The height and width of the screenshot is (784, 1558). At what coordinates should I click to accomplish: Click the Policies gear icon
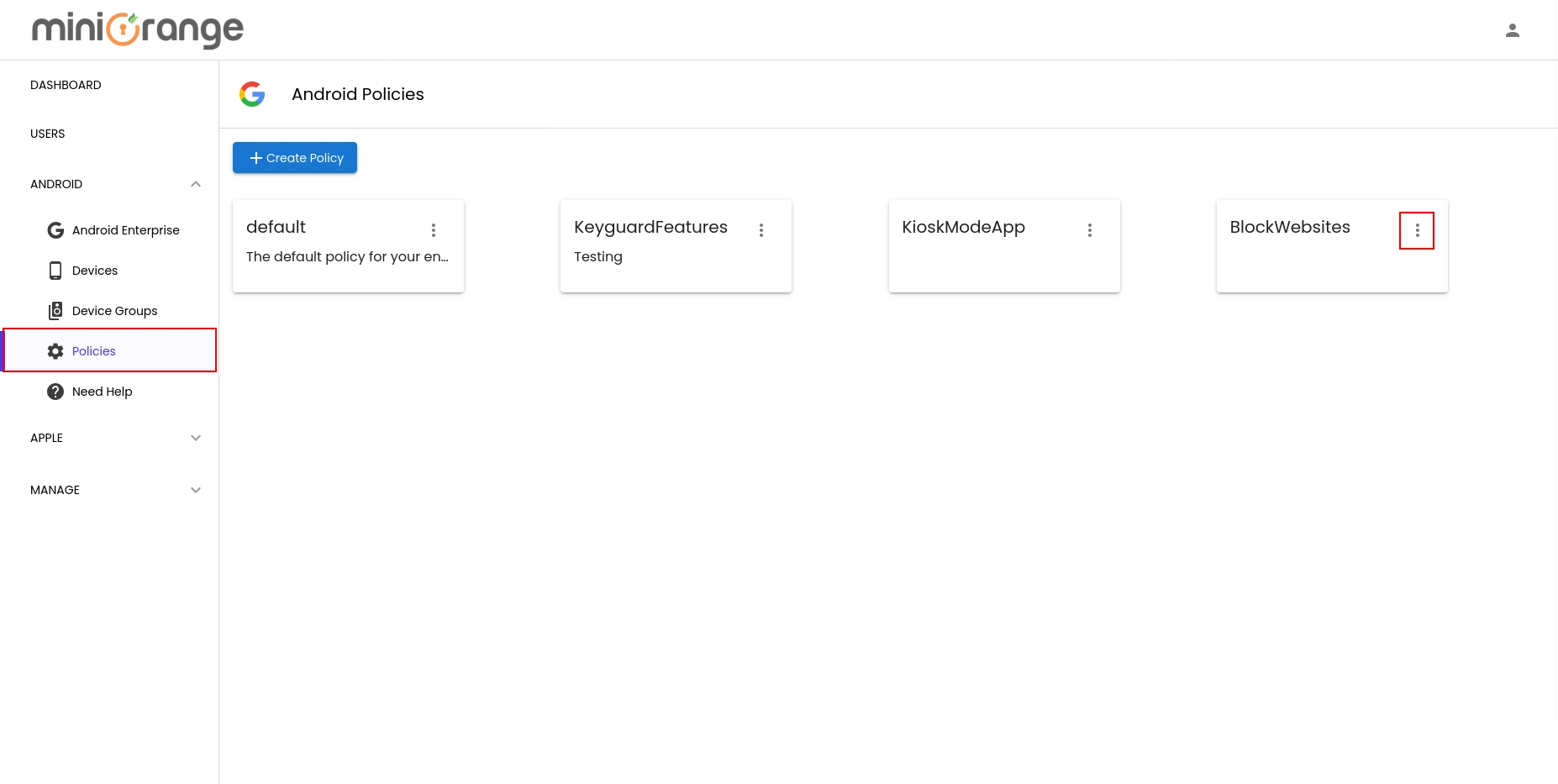point(55,350)
